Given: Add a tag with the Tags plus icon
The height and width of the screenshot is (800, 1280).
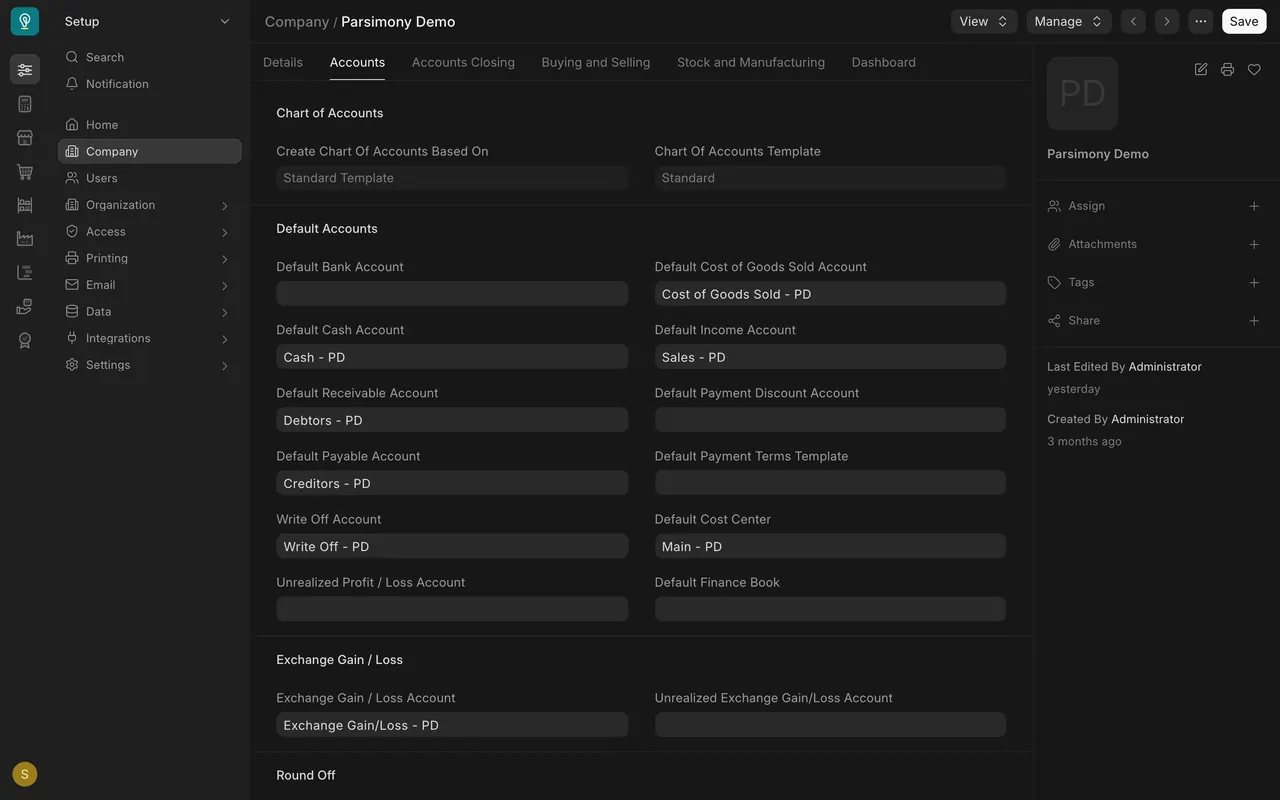Looking at the screenshot, I should tap(1254, 283).
